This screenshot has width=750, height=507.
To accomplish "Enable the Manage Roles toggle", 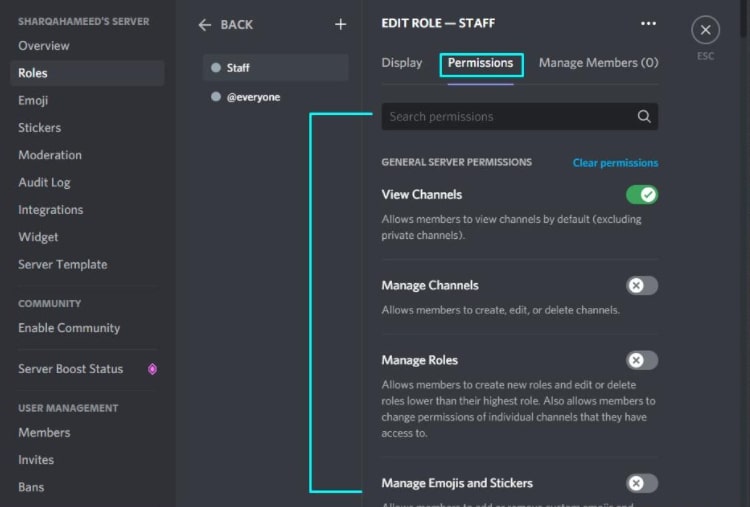I will pyautogui.click(x=641, y=360).
